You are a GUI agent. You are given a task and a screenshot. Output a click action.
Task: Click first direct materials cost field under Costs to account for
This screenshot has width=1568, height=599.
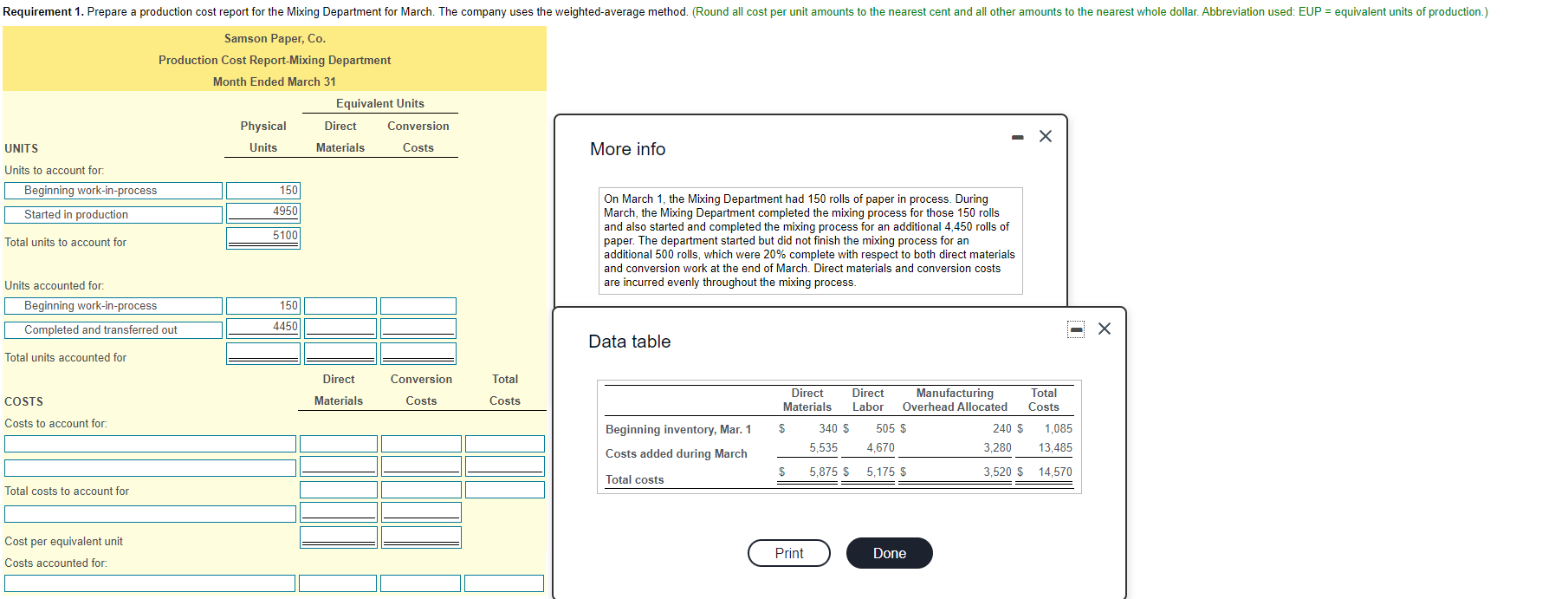pyautogui.click(x=339, y=444)
